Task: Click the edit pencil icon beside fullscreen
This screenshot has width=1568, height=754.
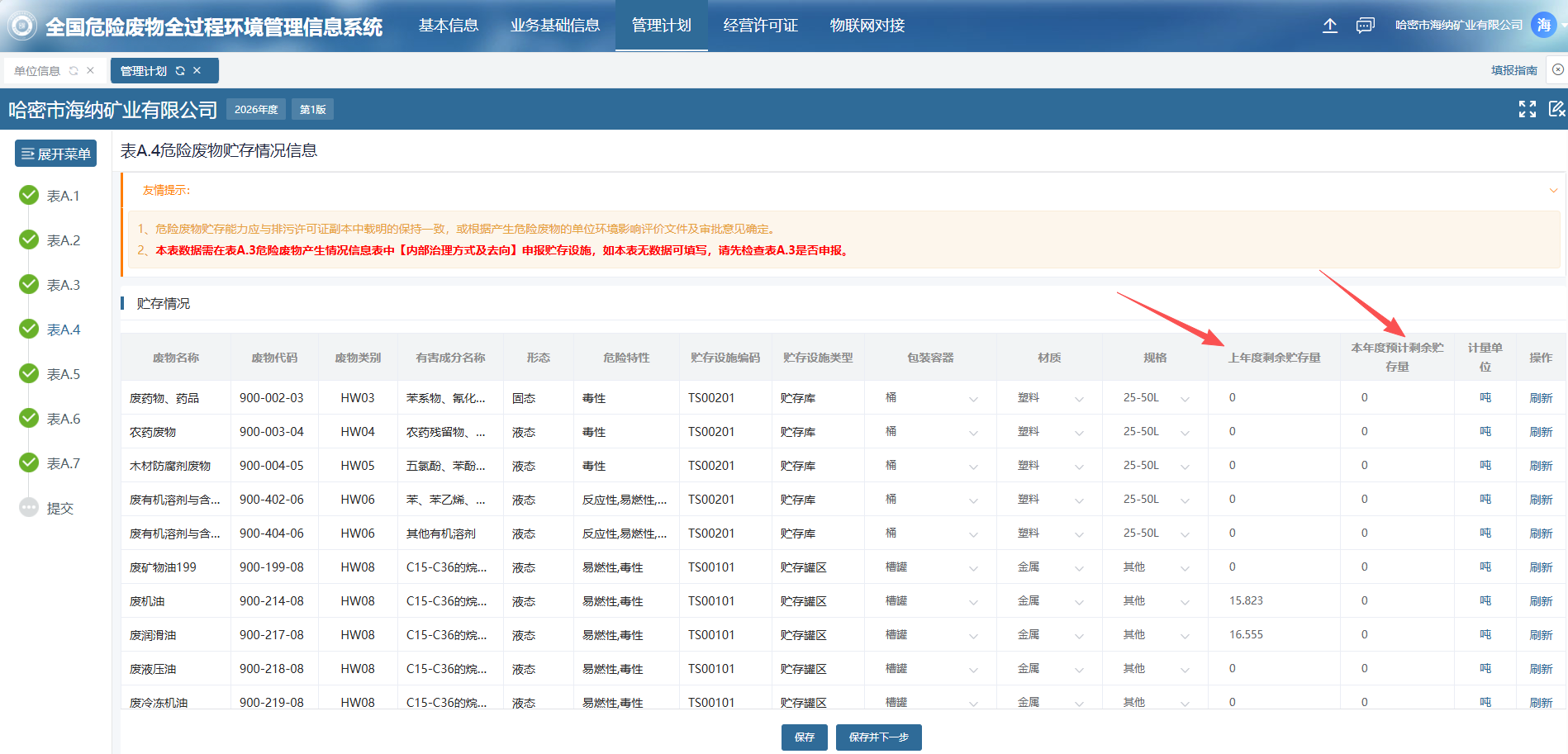Action: click(x=1556, y=109)
